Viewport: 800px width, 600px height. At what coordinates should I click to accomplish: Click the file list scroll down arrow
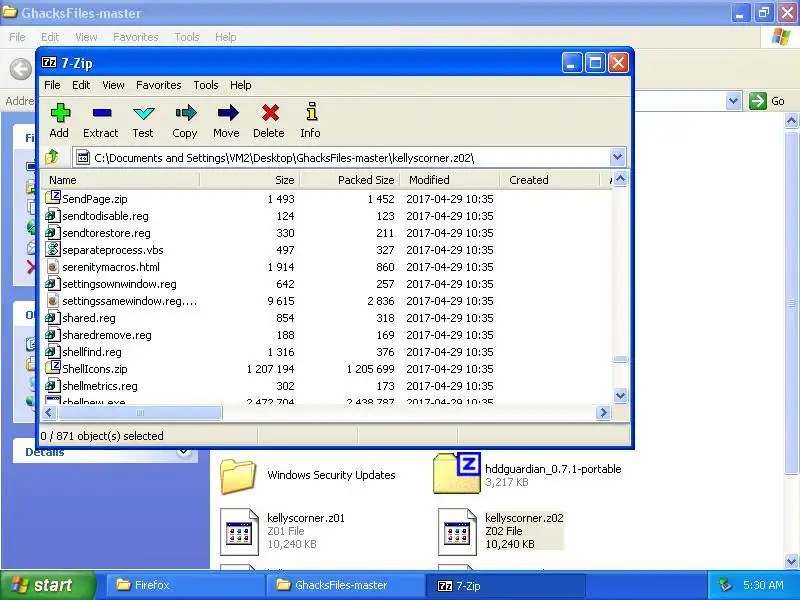[620, 395]
